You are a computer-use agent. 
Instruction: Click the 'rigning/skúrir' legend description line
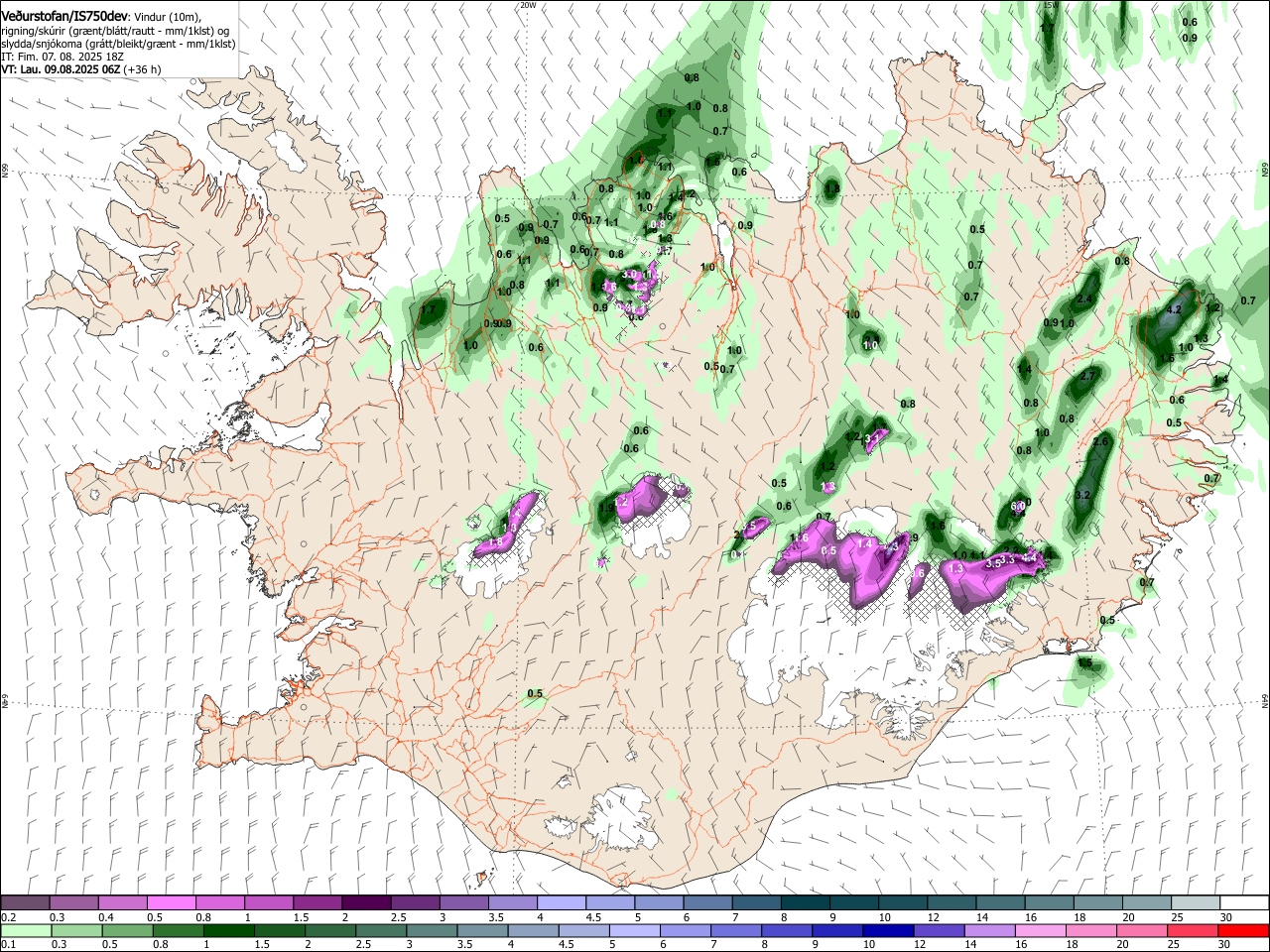117,32
